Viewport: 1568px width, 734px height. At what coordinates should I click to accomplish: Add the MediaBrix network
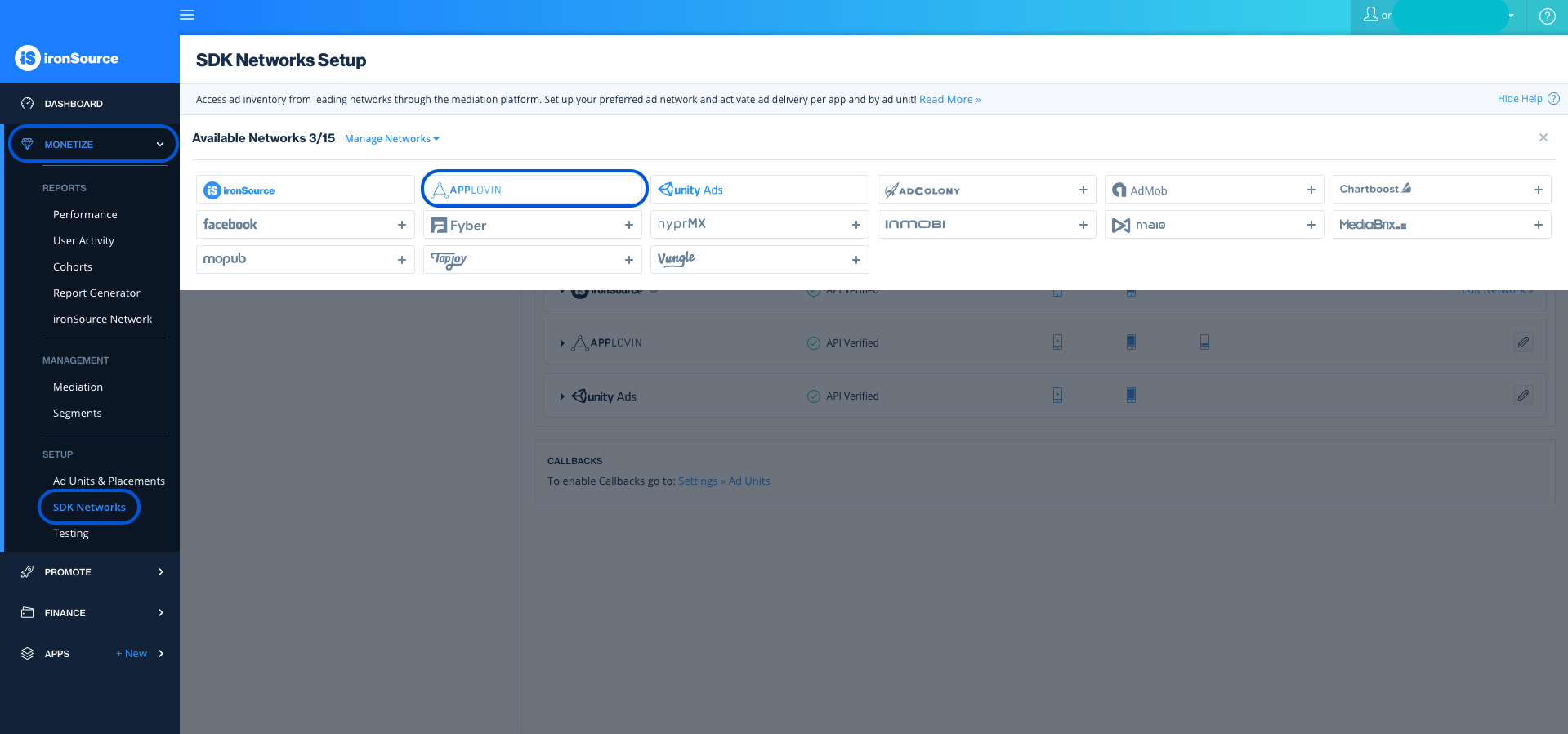(x=1538, y=225)
